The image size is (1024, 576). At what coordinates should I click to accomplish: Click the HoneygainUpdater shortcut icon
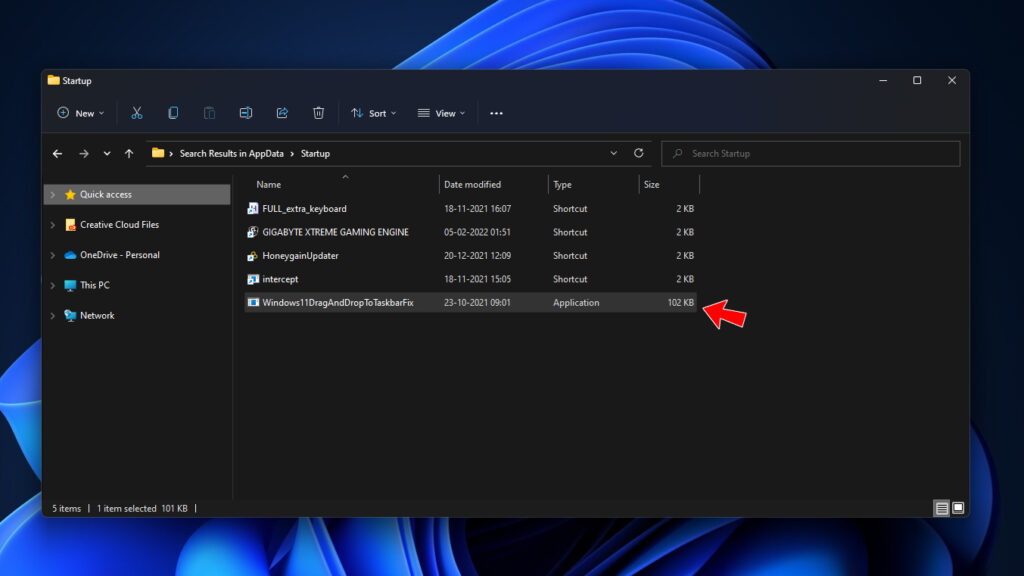tap(253, 255)
